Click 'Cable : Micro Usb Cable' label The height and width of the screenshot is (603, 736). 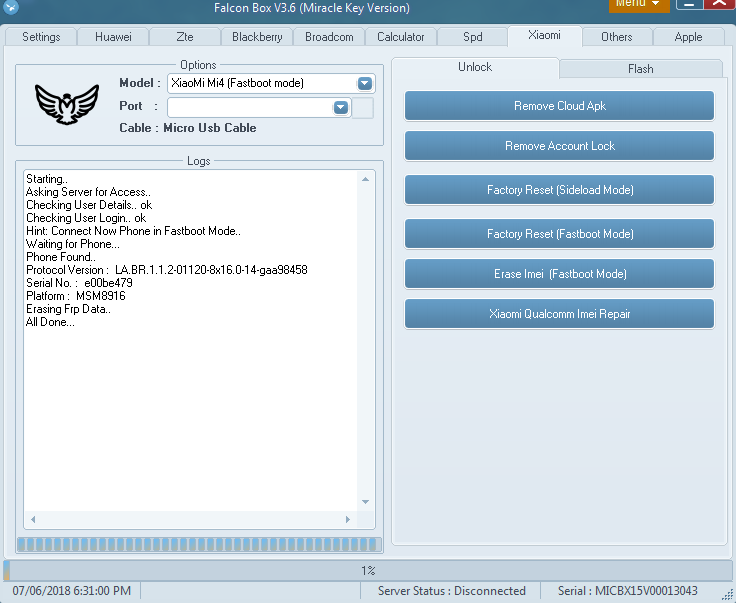click(188, 128)
